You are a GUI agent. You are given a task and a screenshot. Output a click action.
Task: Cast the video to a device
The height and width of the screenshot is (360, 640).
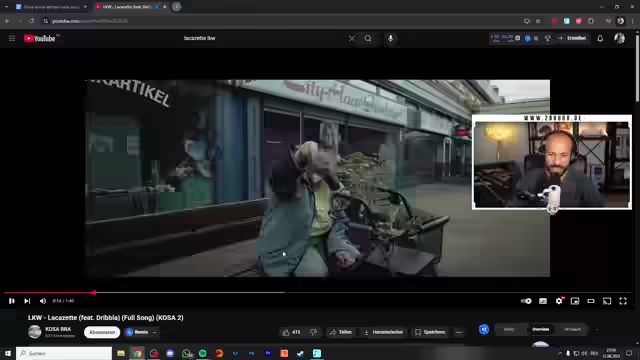point(607,301)
